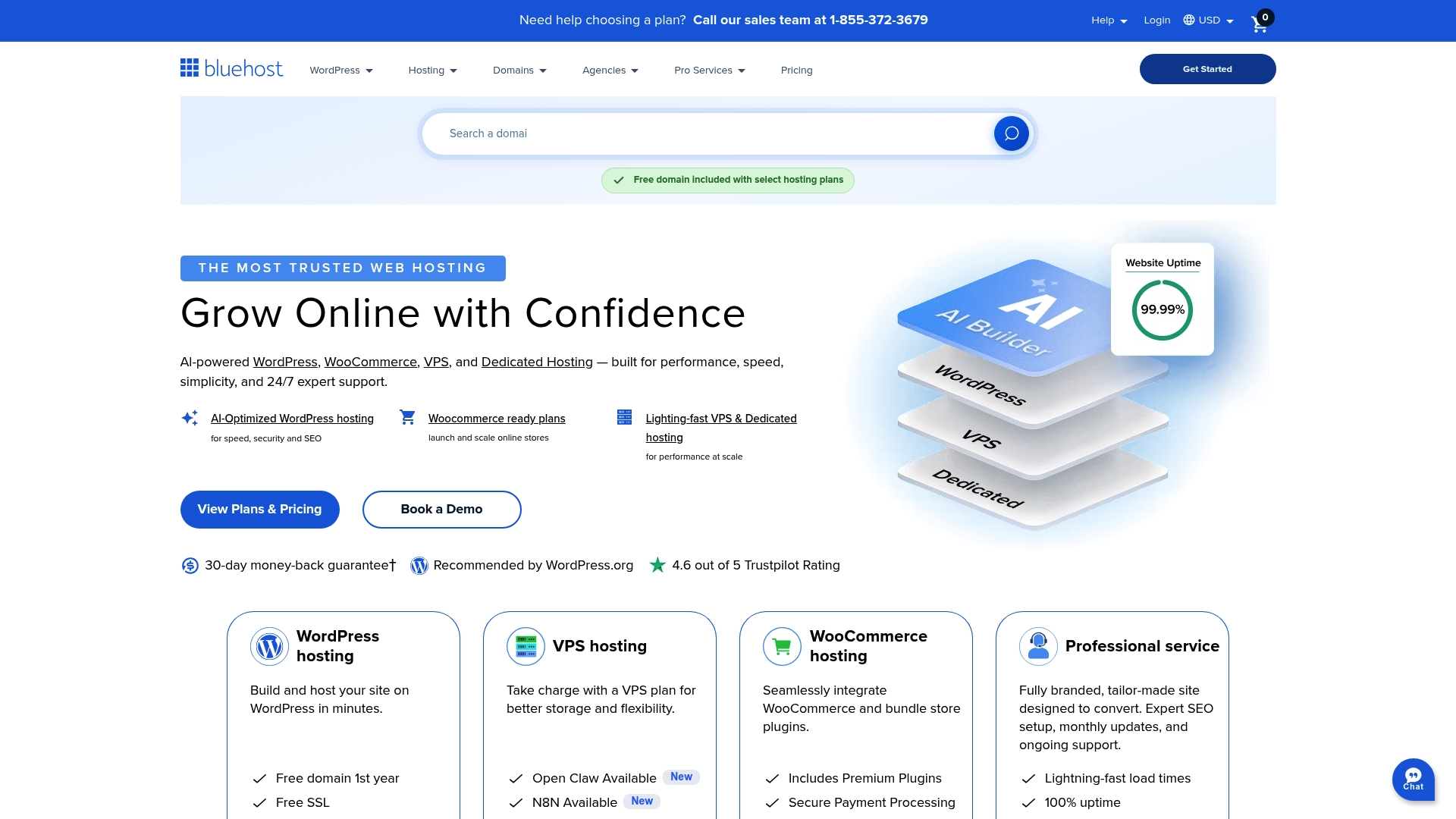
Task: Open the AI-Optimized WordPress hosting link
Action: tap(293, 418)
